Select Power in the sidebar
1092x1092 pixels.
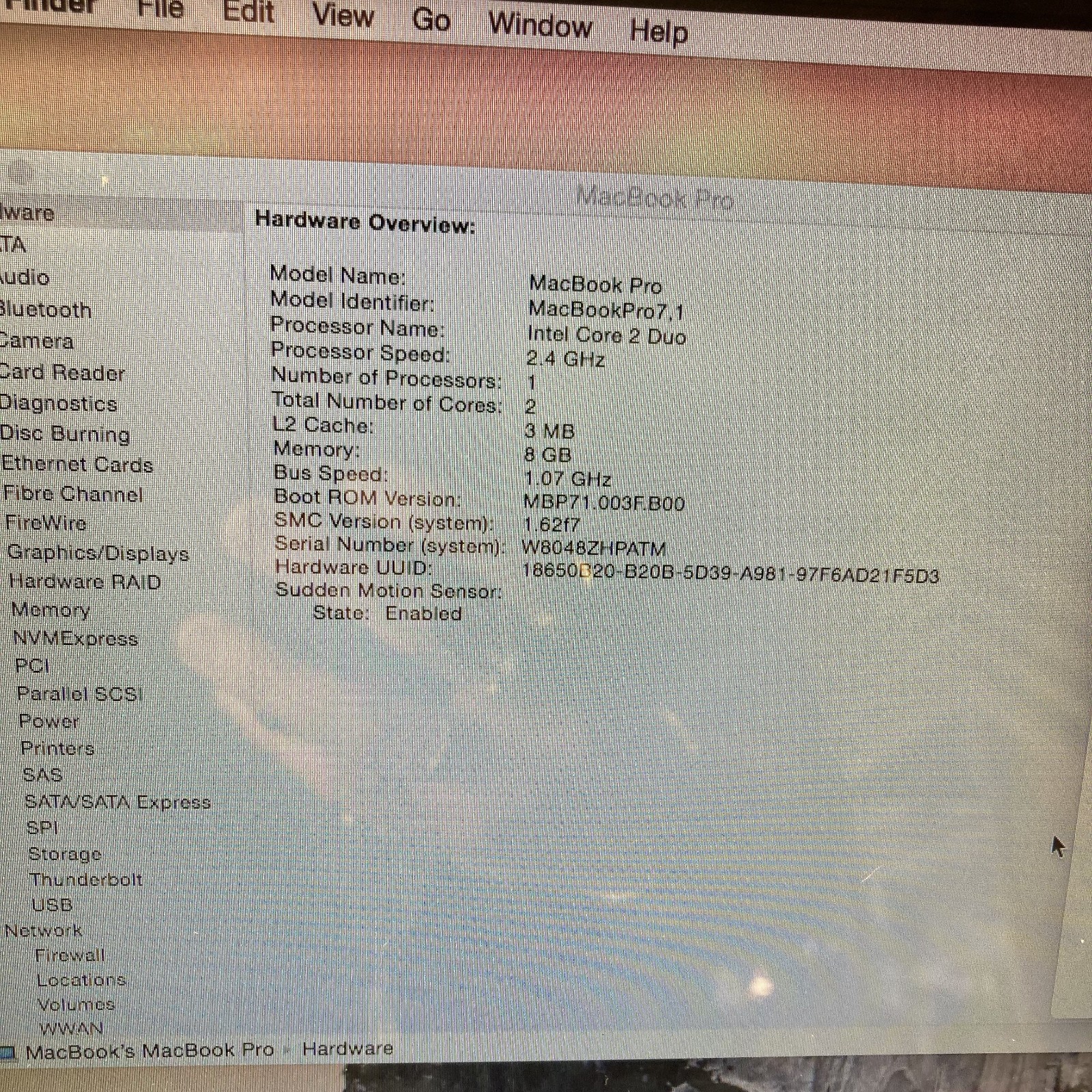point(49,721)
